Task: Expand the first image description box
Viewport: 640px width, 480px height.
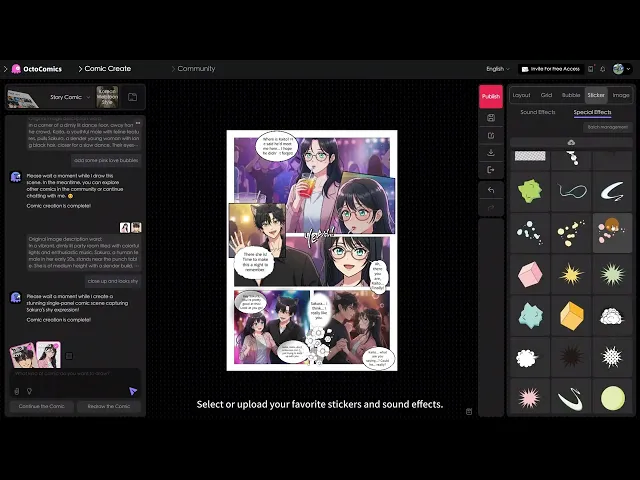Action: click(x=138, y=123)
